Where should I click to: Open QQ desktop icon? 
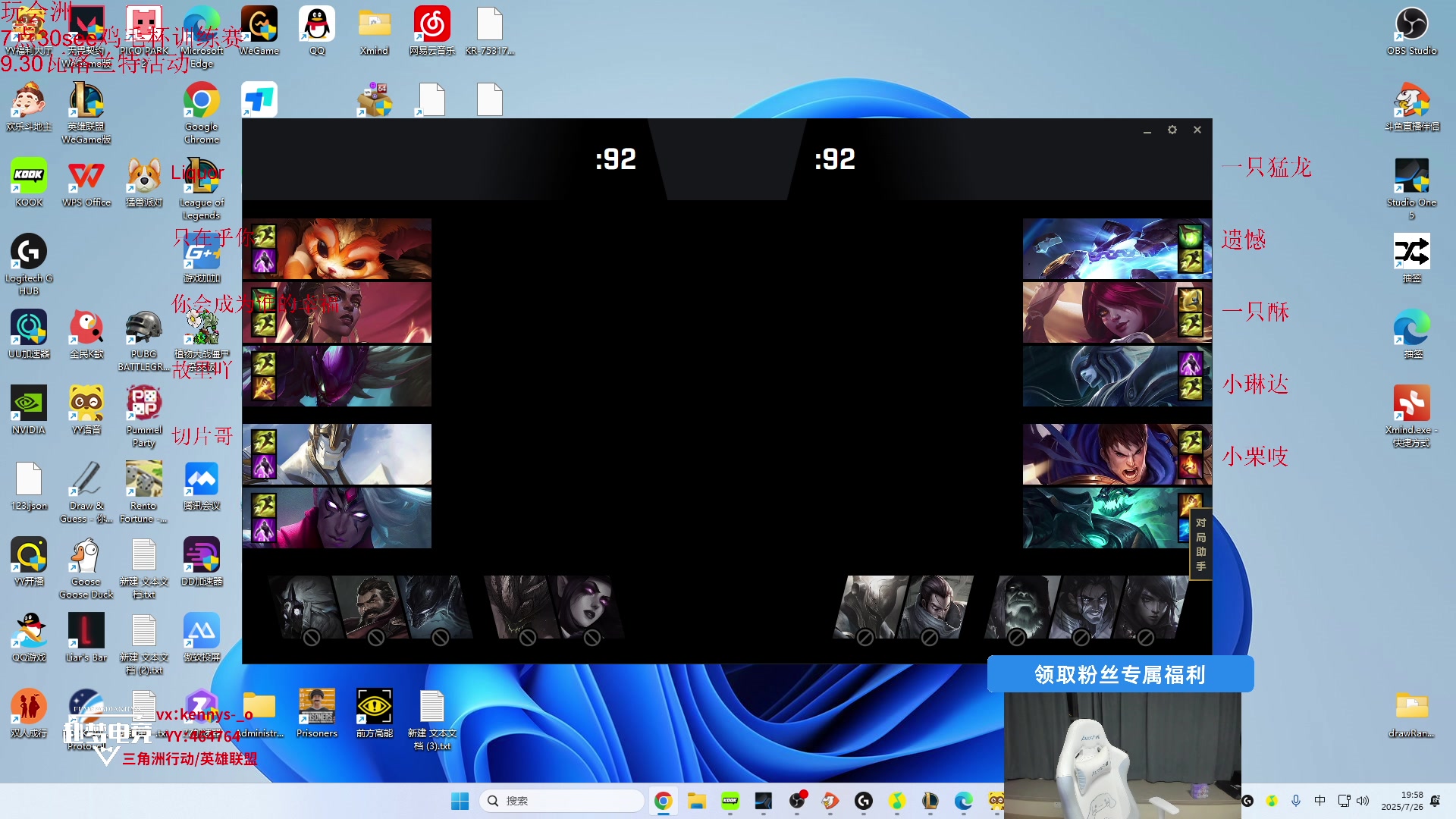coord(317,31)
